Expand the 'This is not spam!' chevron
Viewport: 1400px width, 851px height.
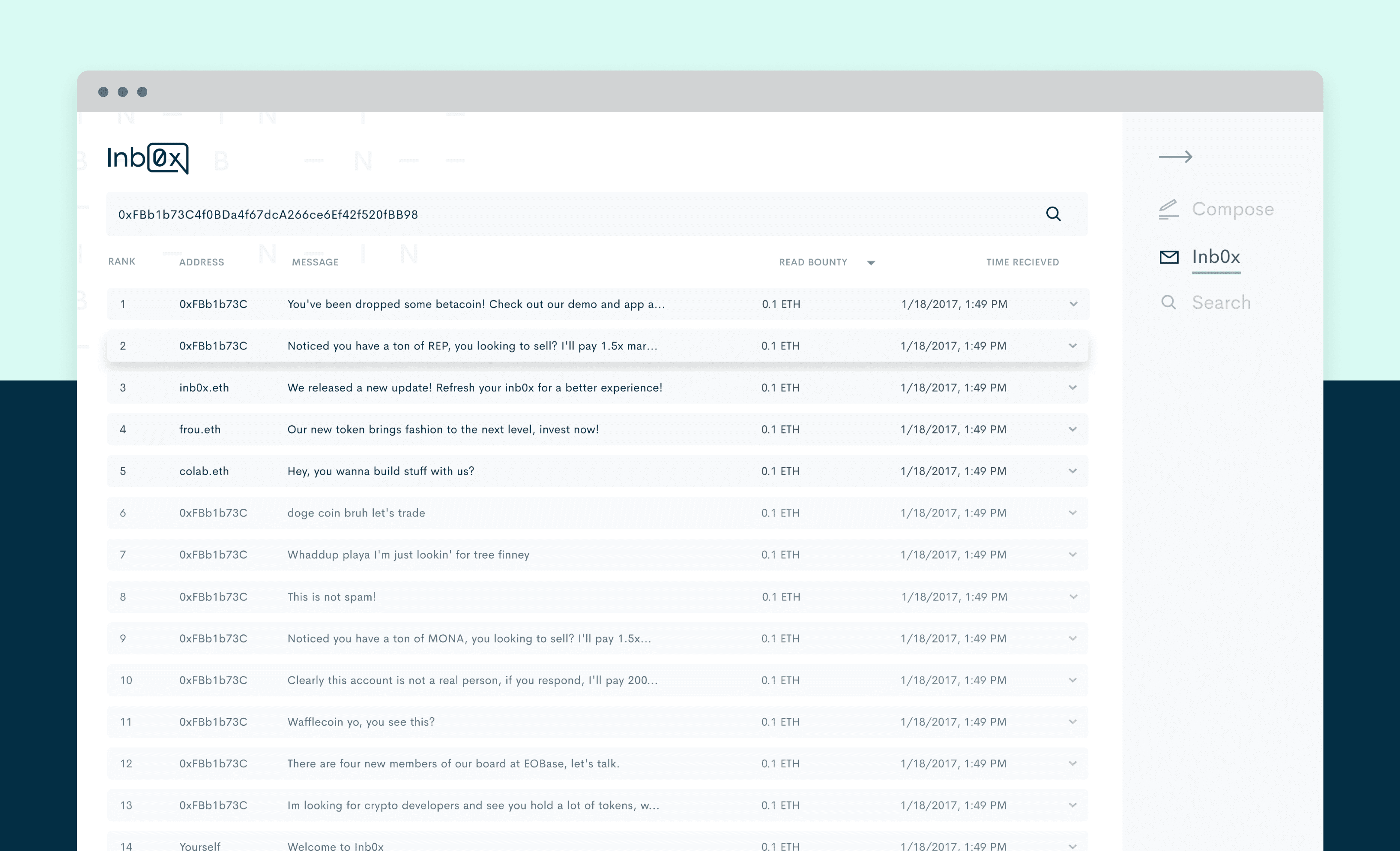pos(1073,597)
